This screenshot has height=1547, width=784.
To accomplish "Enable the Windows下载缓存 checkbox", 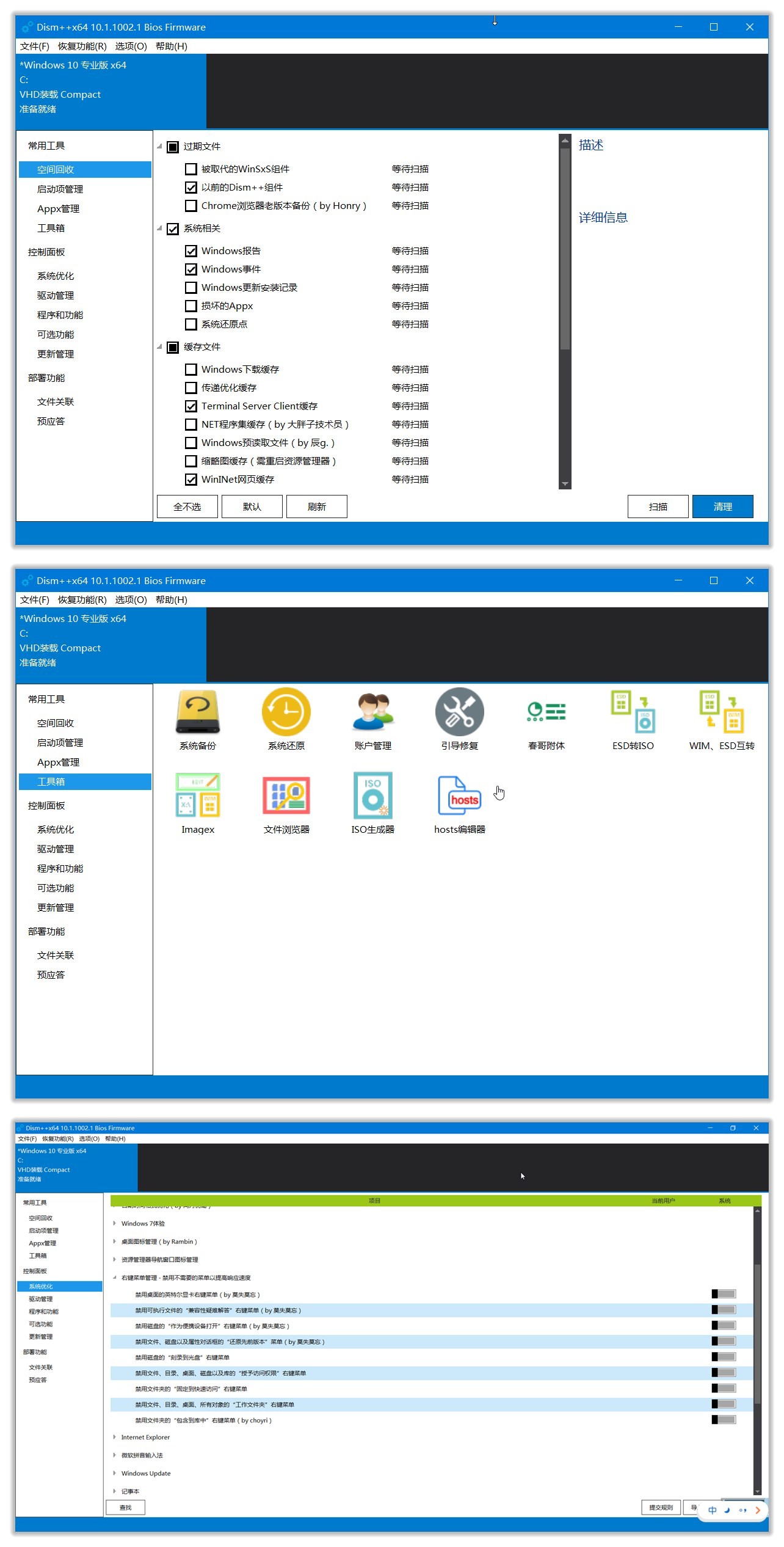I will tap(191, 370).
